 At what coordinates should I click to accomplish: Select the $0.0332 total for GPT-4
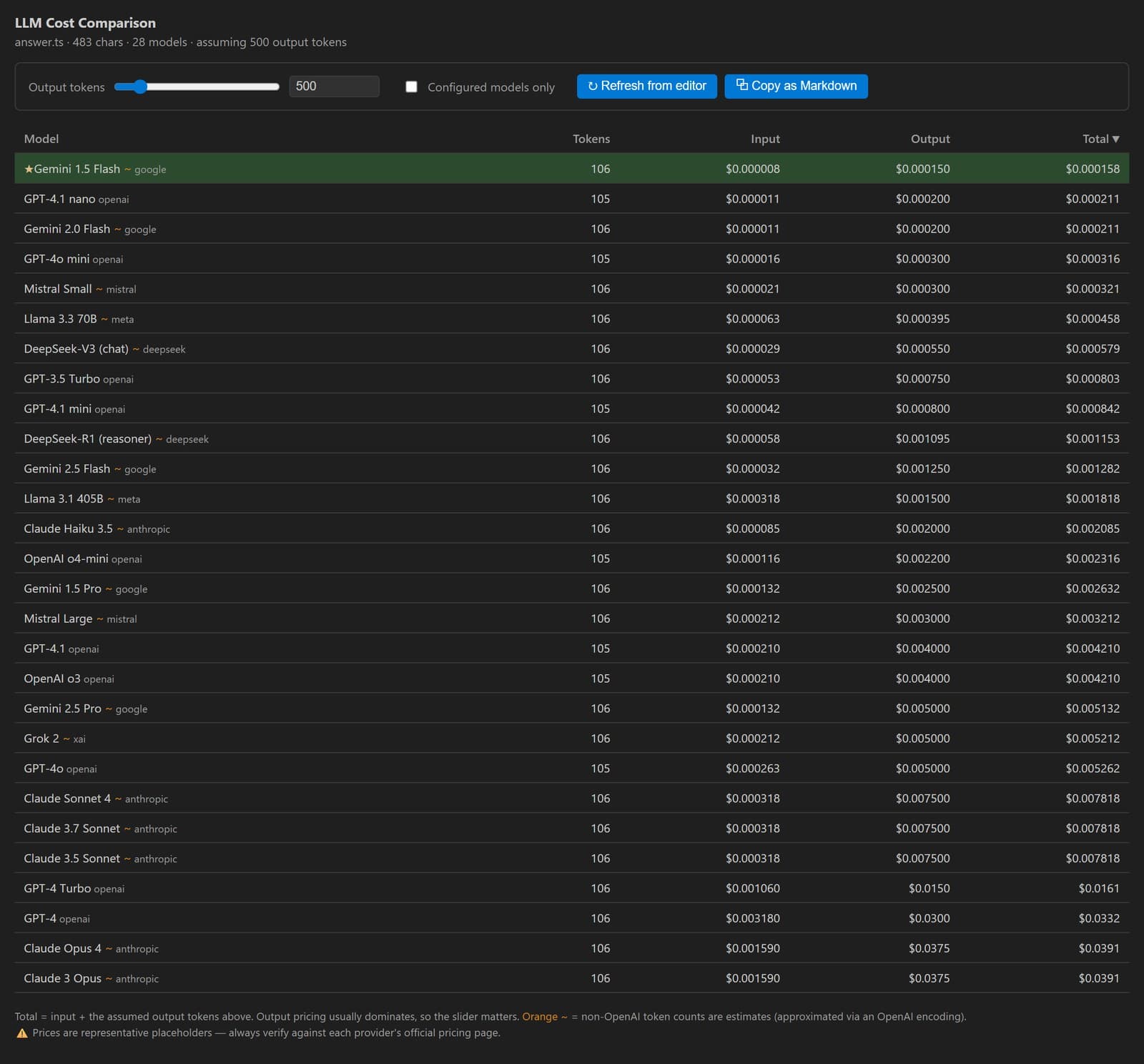point(1099,920)
